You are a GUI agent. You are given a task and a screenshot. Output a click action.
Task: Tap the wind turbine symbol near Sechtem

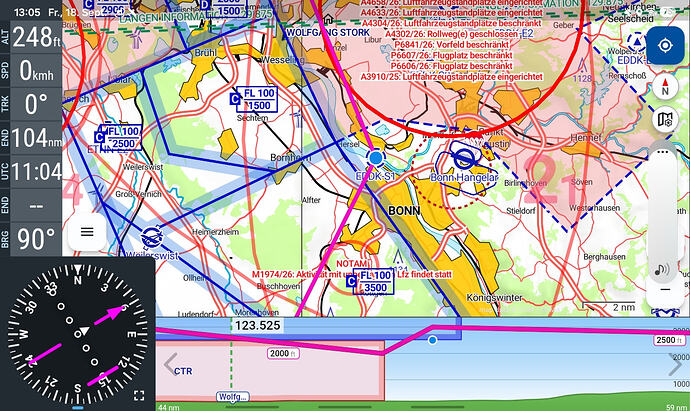tap(297, 118)
